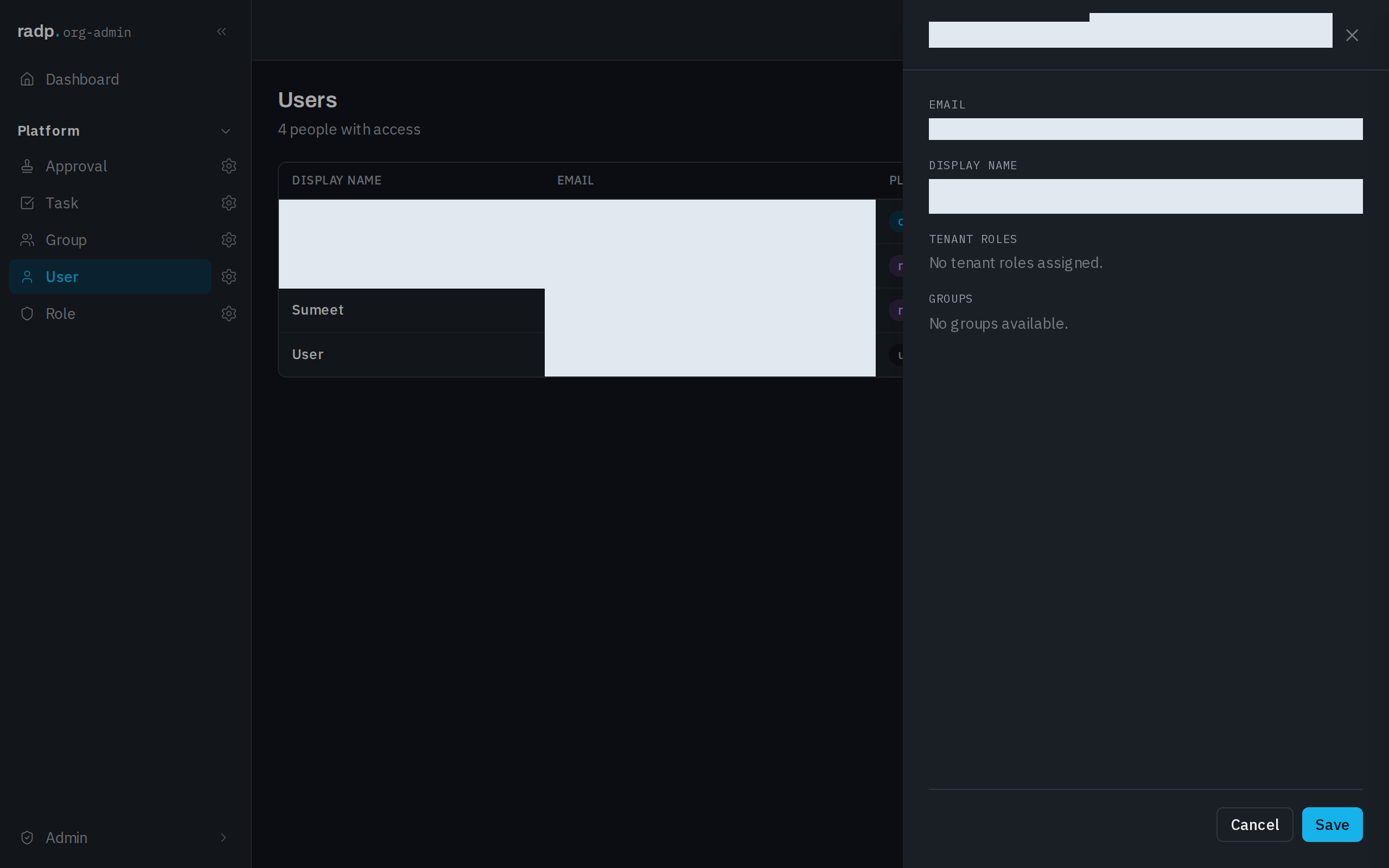Open the Dashboard home icon
The width and height of the screenshot is (1389, 868).
[27, 79]
